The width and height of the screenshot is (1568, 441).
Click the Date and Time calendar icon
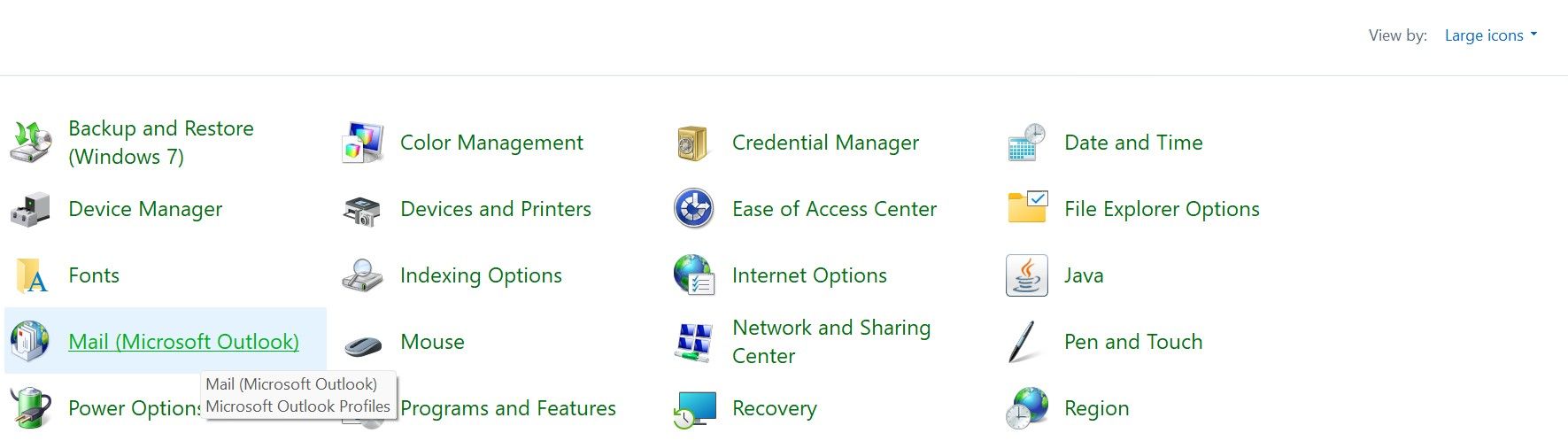[x=1026, y=143]
